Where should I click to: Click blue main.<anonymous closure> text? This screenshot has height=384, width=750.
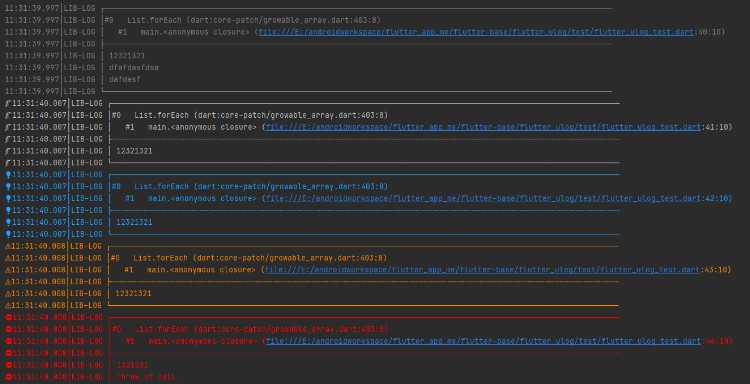point(202,198)
